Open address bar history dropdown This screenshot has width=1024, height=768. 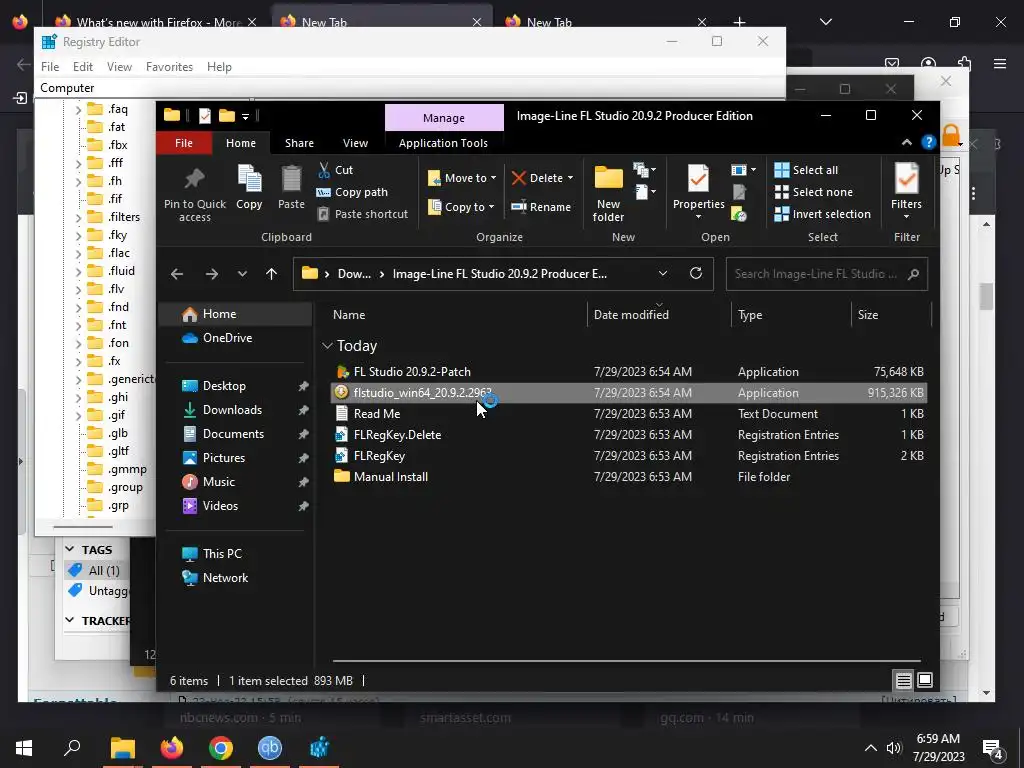click(x=663, y=274)
